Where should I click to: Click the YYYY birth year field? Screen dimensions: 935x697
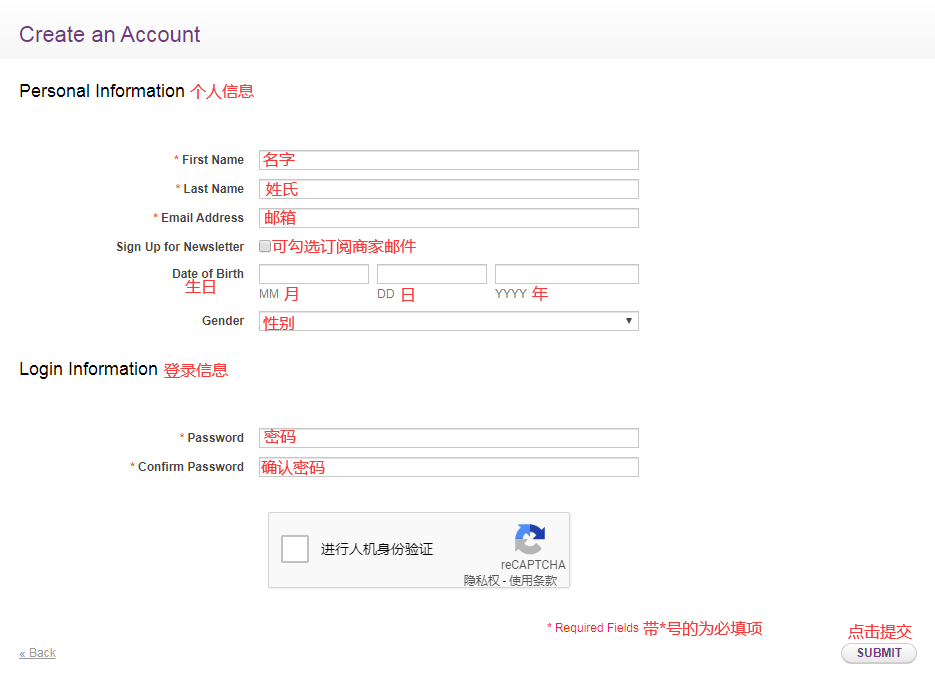tap(566, 274)
